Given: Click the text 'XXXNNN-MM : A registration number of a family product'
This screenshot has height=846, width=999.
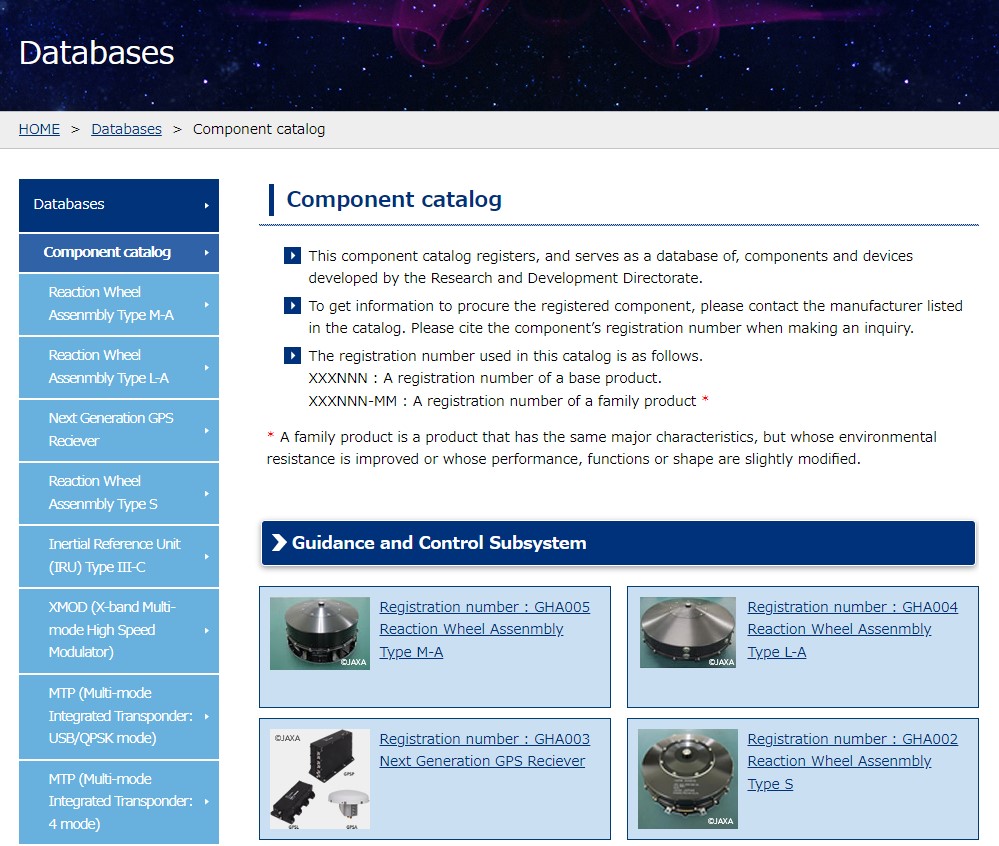Looking at the screenshot, I should (502, 401).
